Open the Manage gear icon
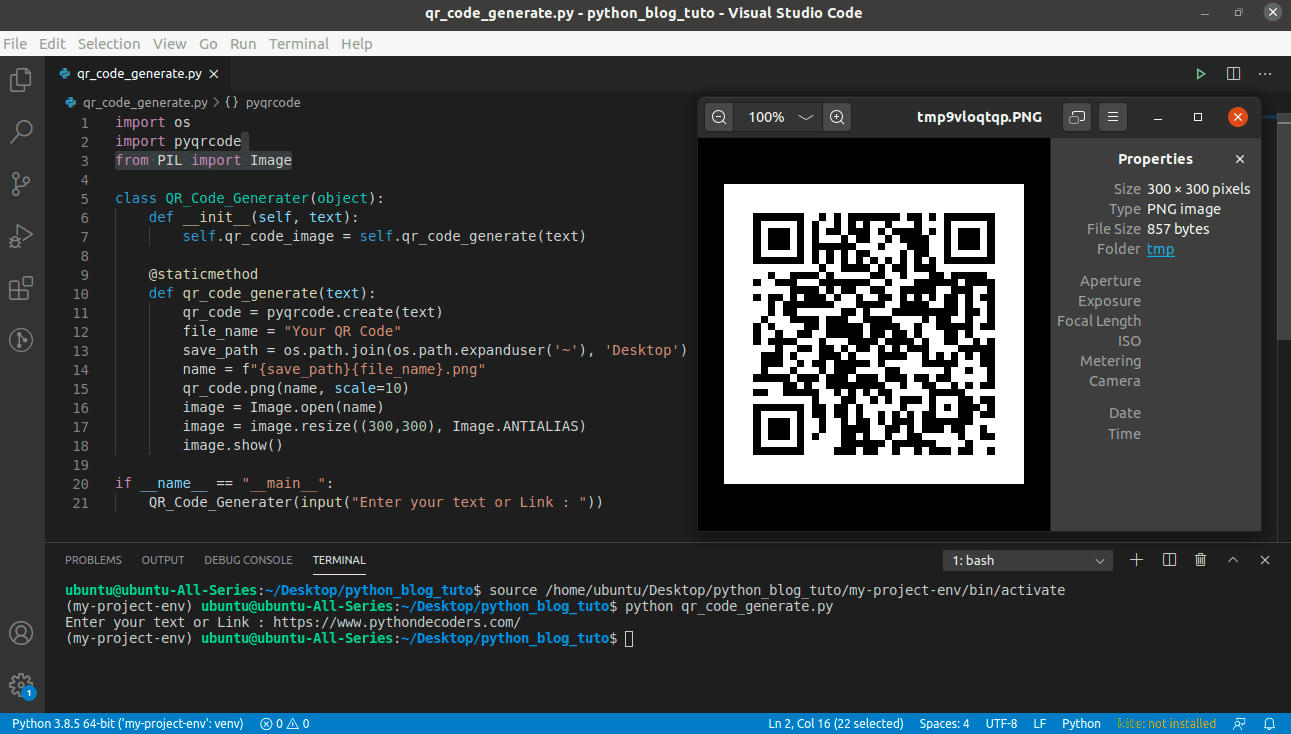This screenshot has height=734, width=1291. [21, 685]
